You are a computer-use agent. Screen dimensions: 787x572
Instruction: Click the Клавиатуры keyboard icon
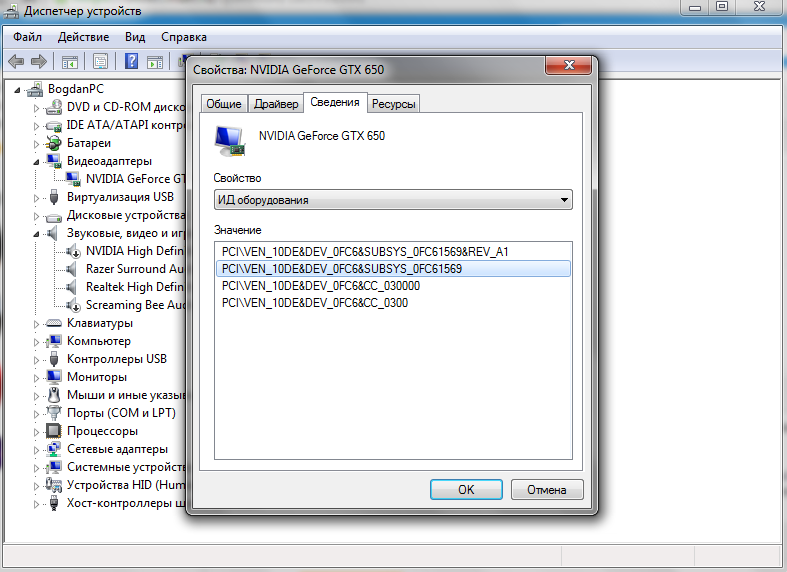point(53,323)
